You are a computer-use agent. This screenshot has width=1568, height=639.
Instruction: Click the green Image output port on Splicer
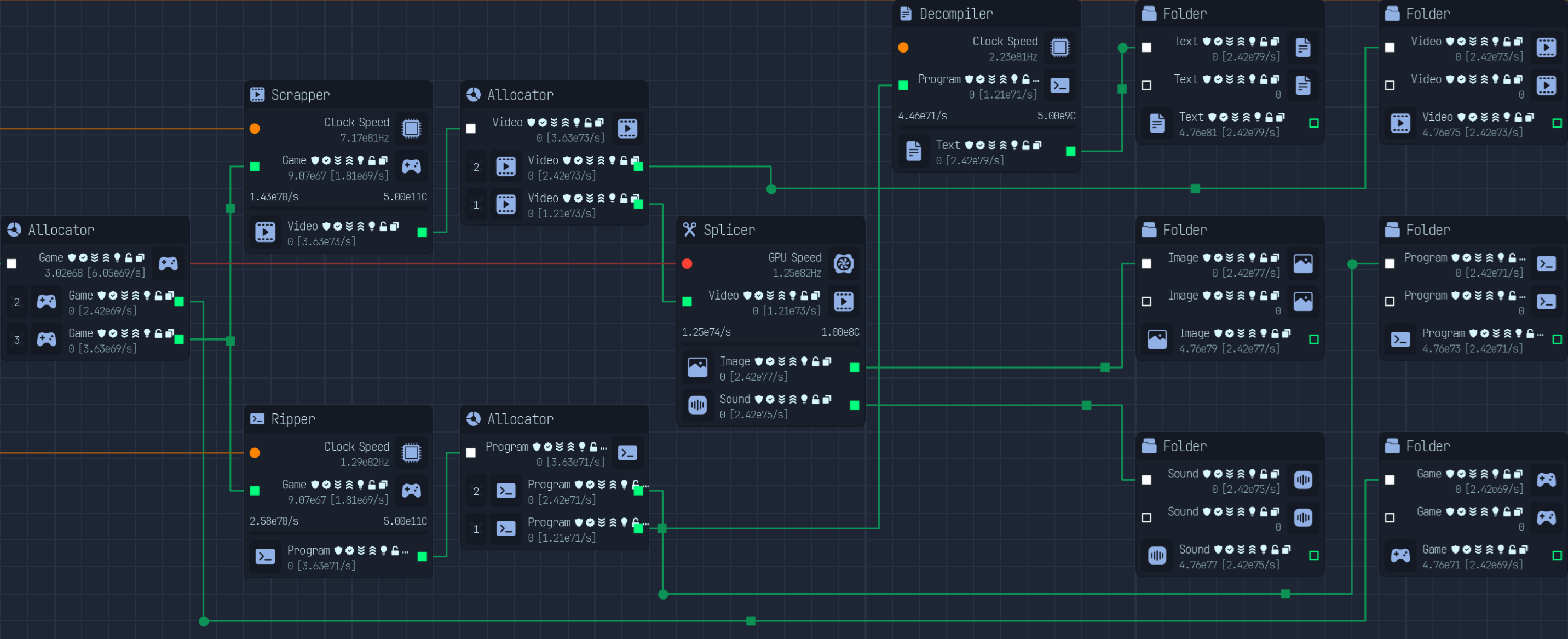855,367
